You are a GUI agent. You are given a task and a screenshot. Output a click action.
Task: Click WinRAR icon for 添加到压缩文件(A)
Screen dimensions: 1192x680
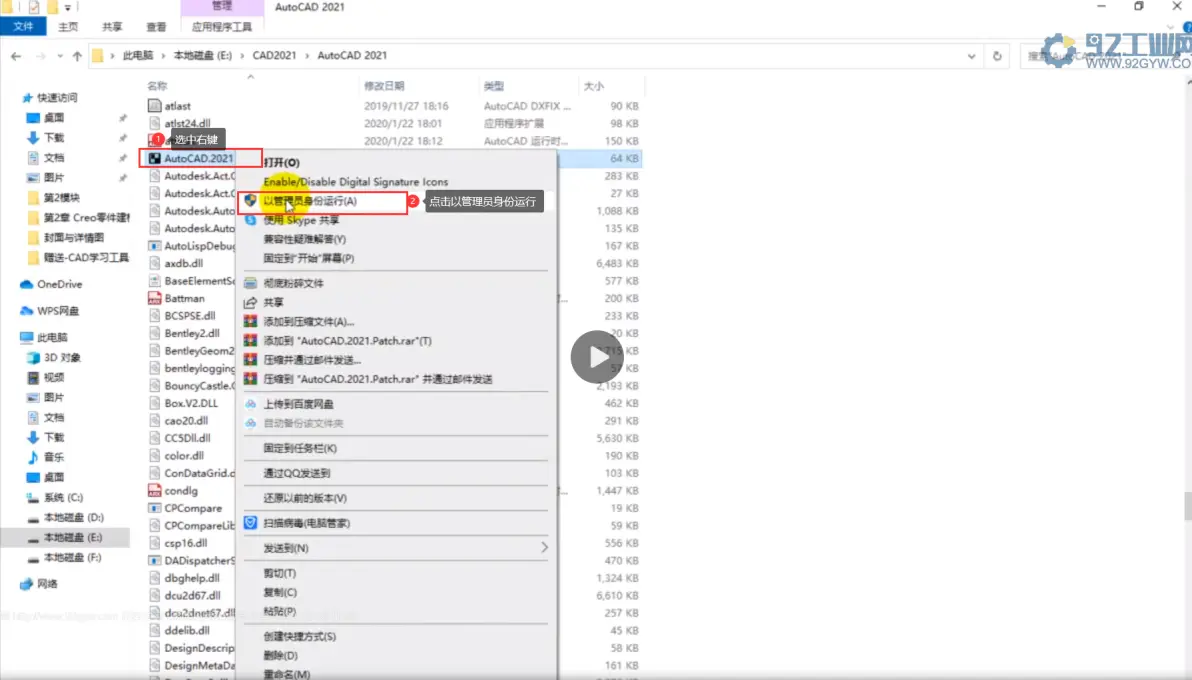250,321
